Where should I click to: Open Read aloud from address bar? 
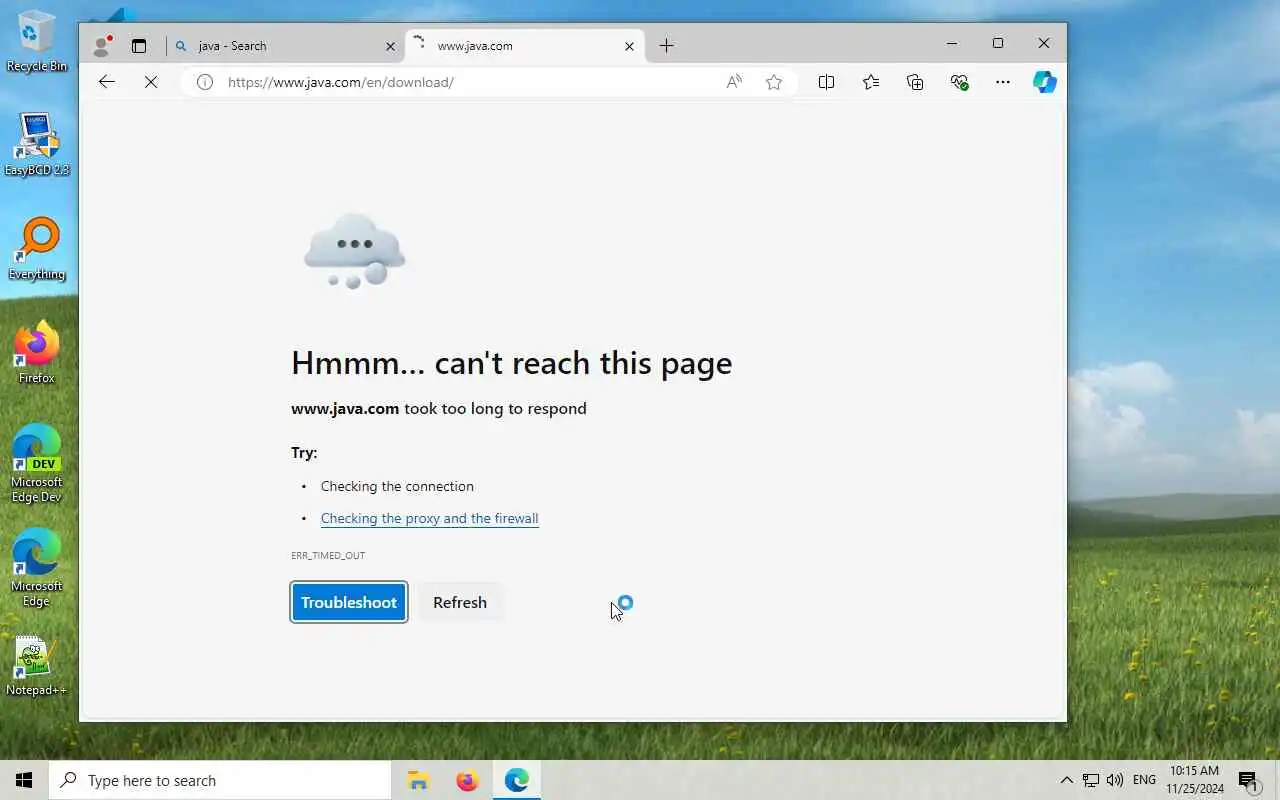734,82
